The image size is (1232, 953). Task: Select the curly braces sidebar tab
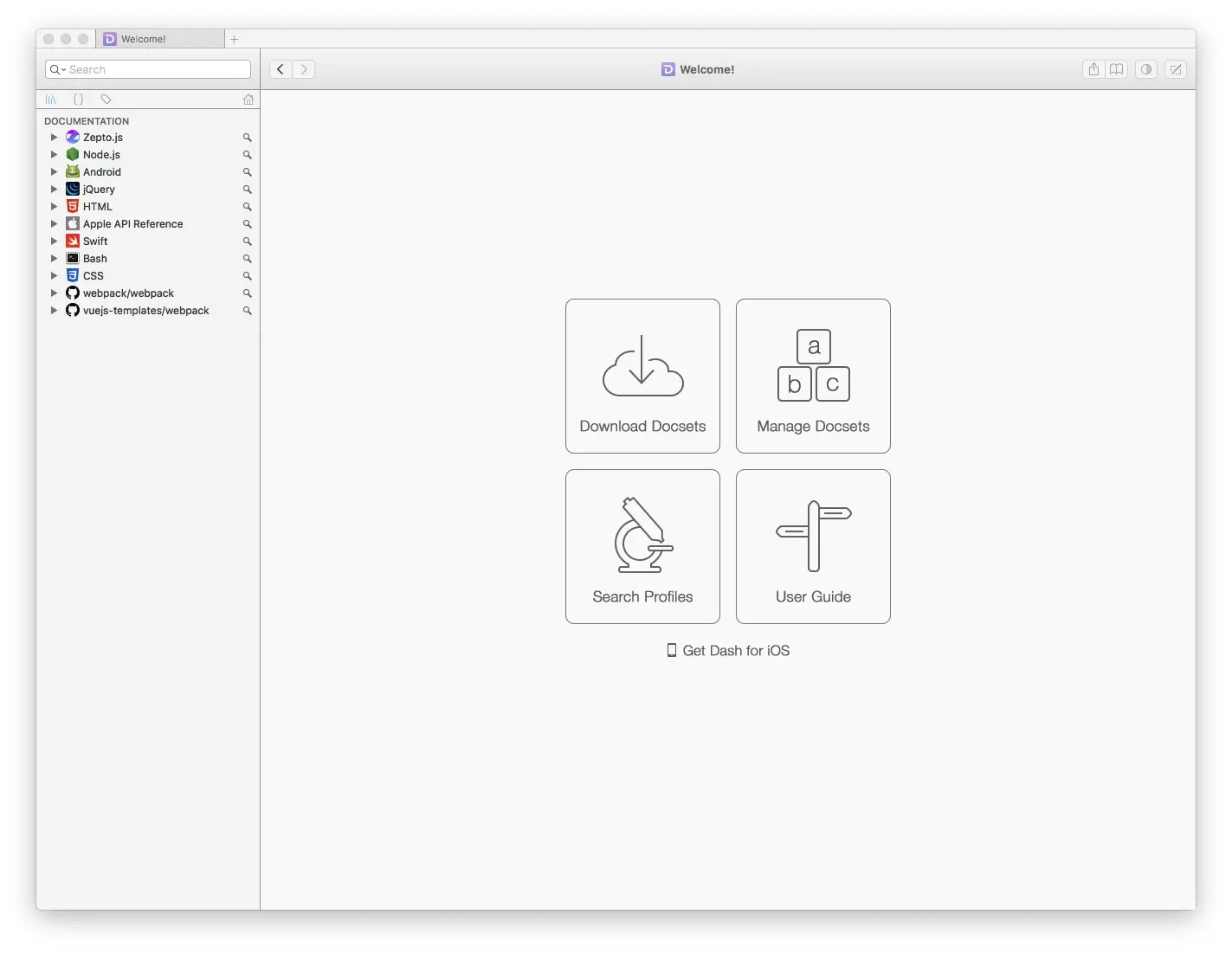pyautogui.click(x=78, y=100)
